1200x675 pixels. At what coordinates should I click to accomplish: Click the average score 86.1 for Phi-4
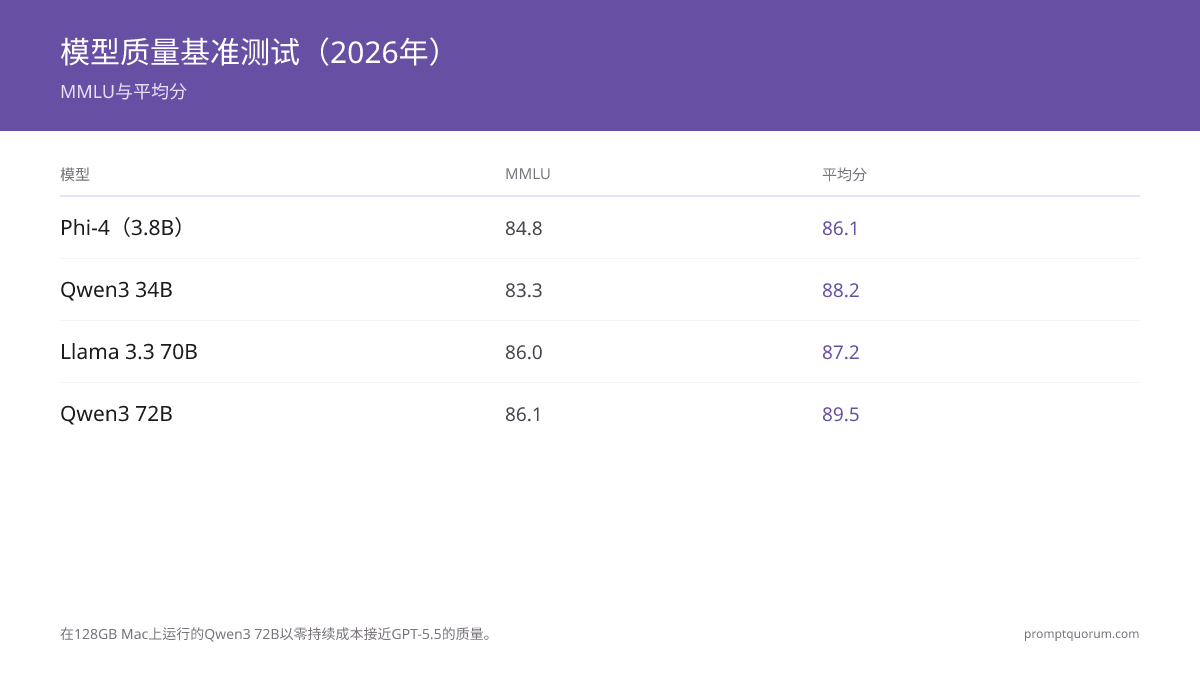click(x=841, y=228)
